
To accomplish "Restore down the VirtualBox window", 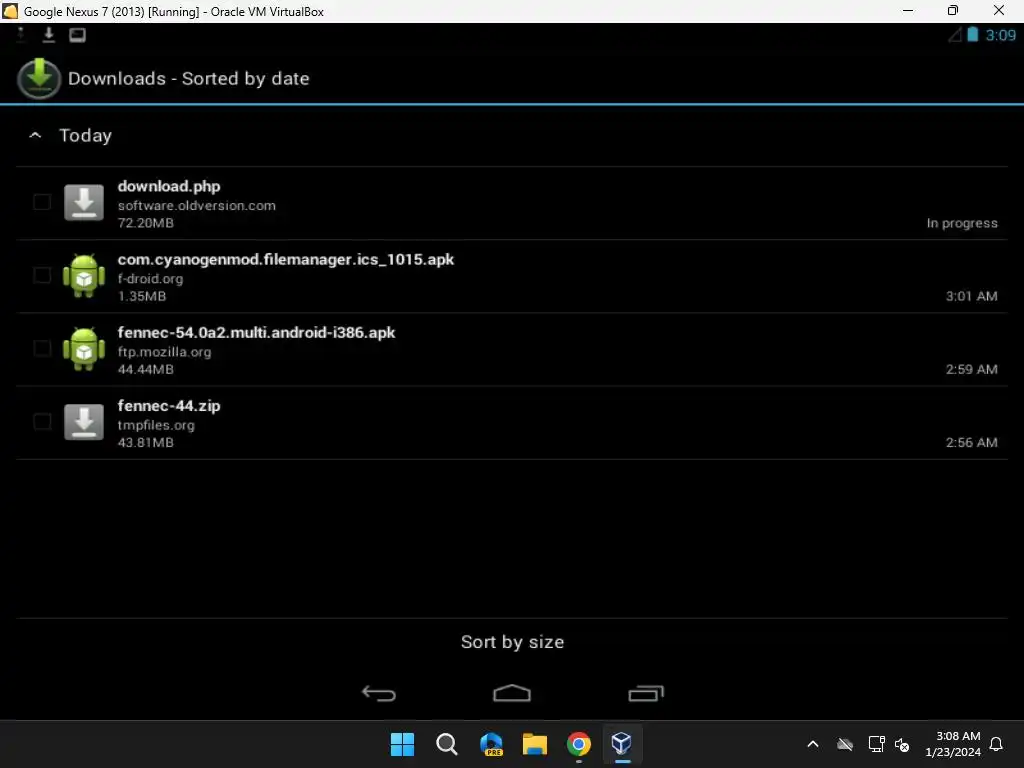I will [953, 11].
